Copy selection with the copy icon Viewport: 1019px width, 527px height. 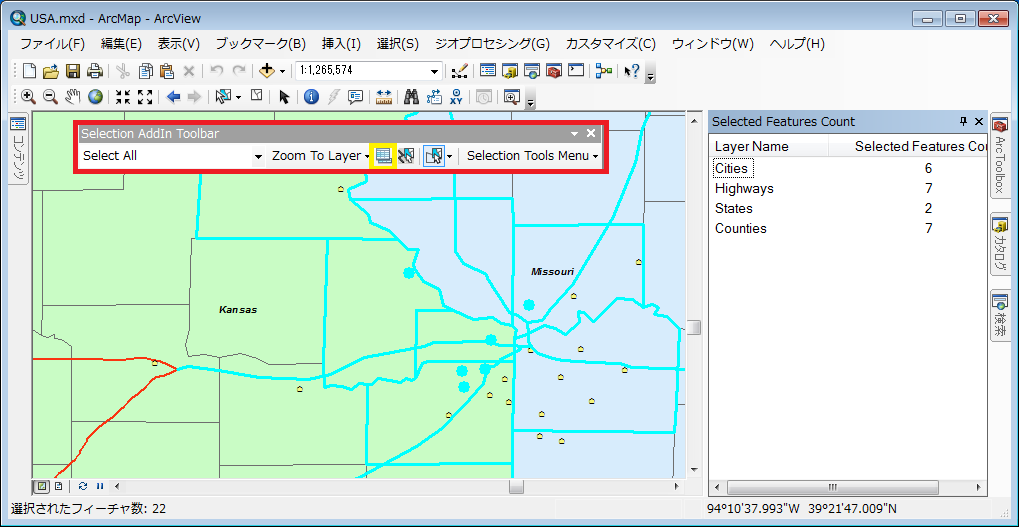point(145,70)
